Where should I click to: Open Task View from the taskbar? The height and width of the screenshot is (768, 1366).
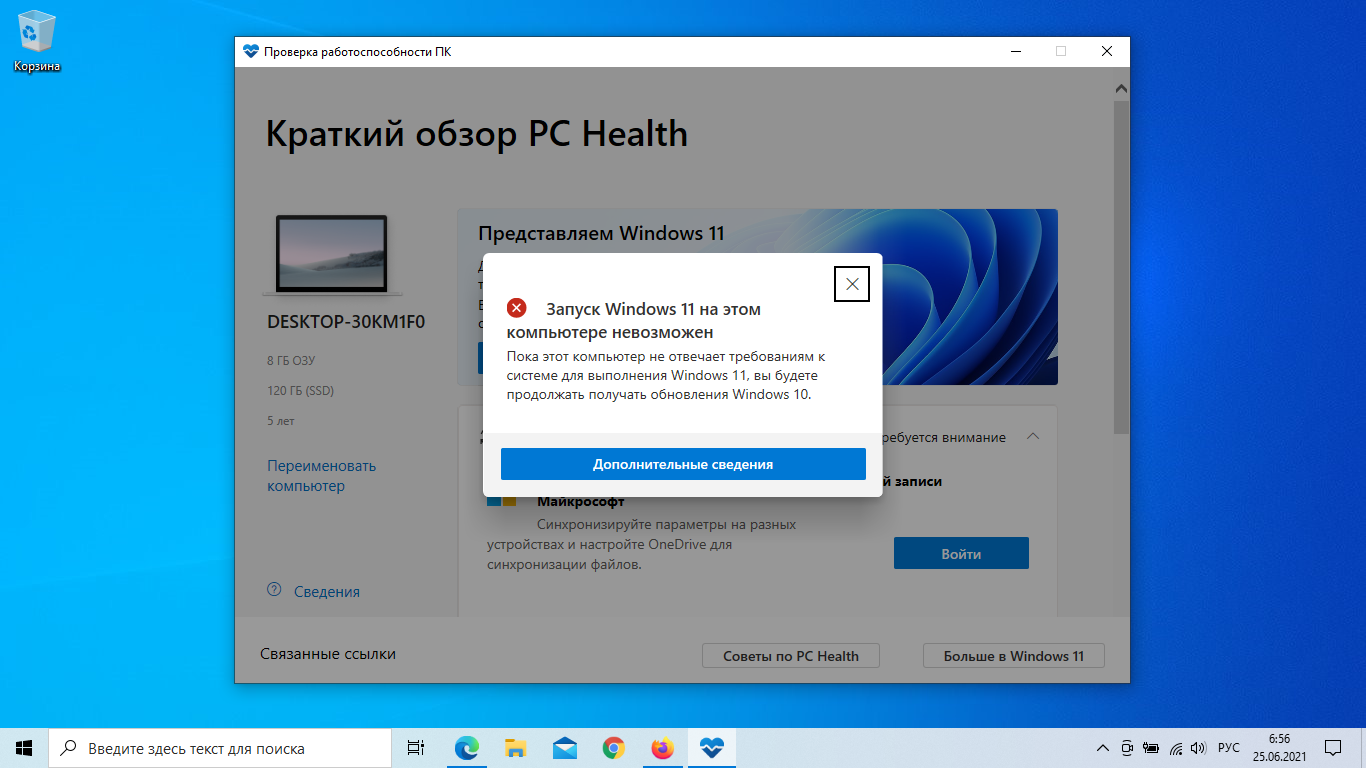(x=416, y=748)
